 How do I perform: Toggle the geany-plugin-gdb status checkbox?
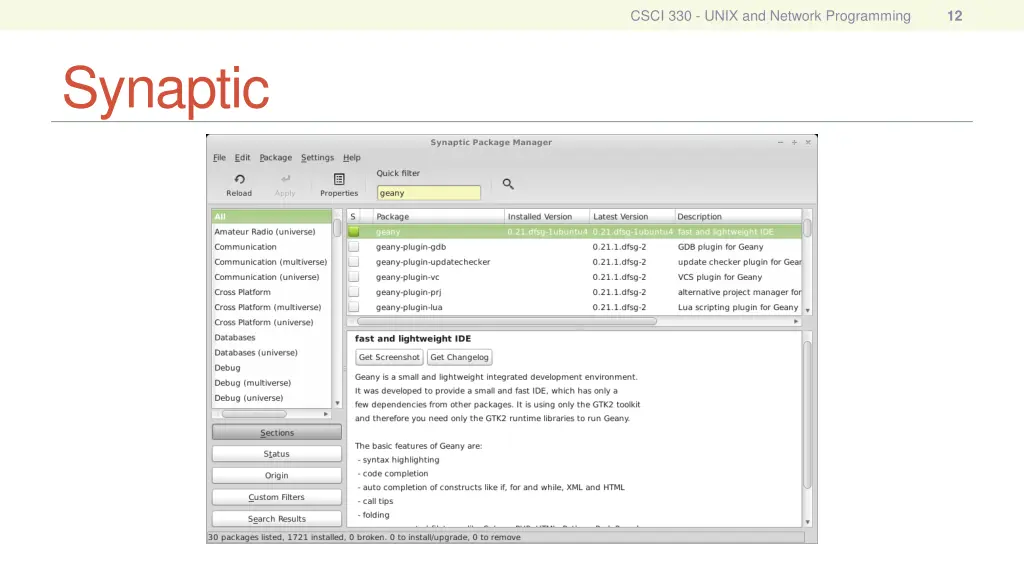pos(353,247)
